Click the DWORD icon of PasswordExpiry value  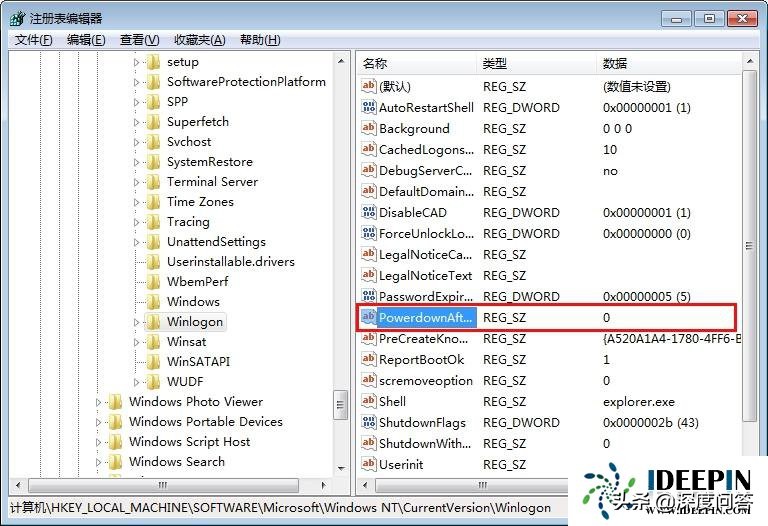click(368, 296)
